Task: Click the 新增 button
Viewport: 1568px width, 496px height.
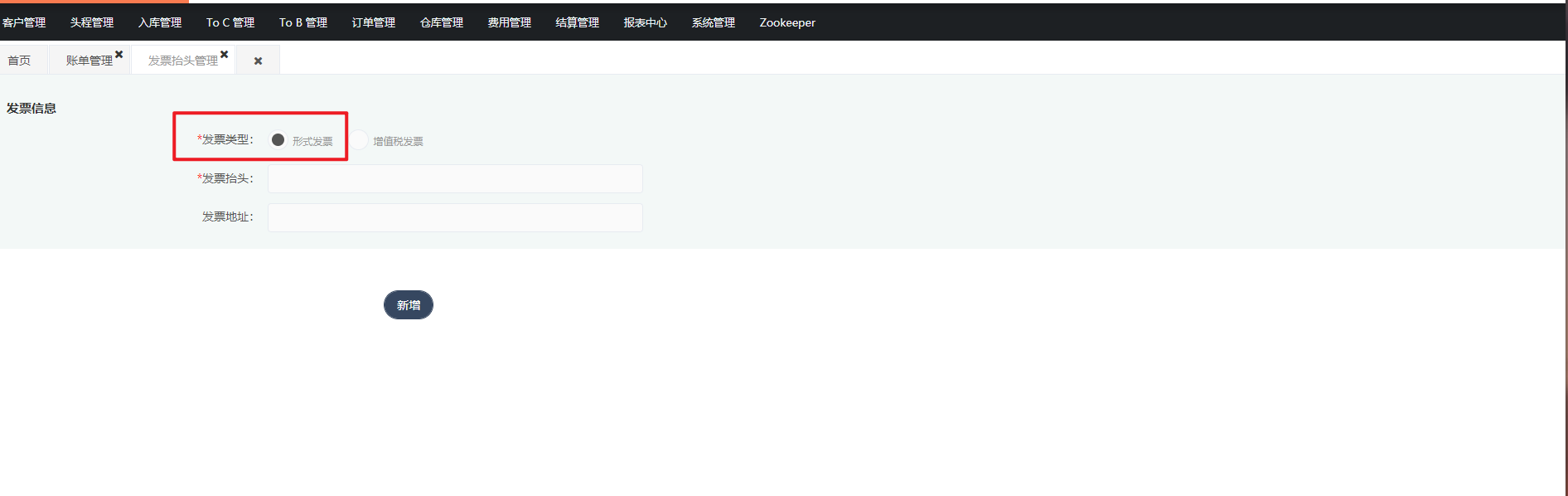Action: [409, 305]
